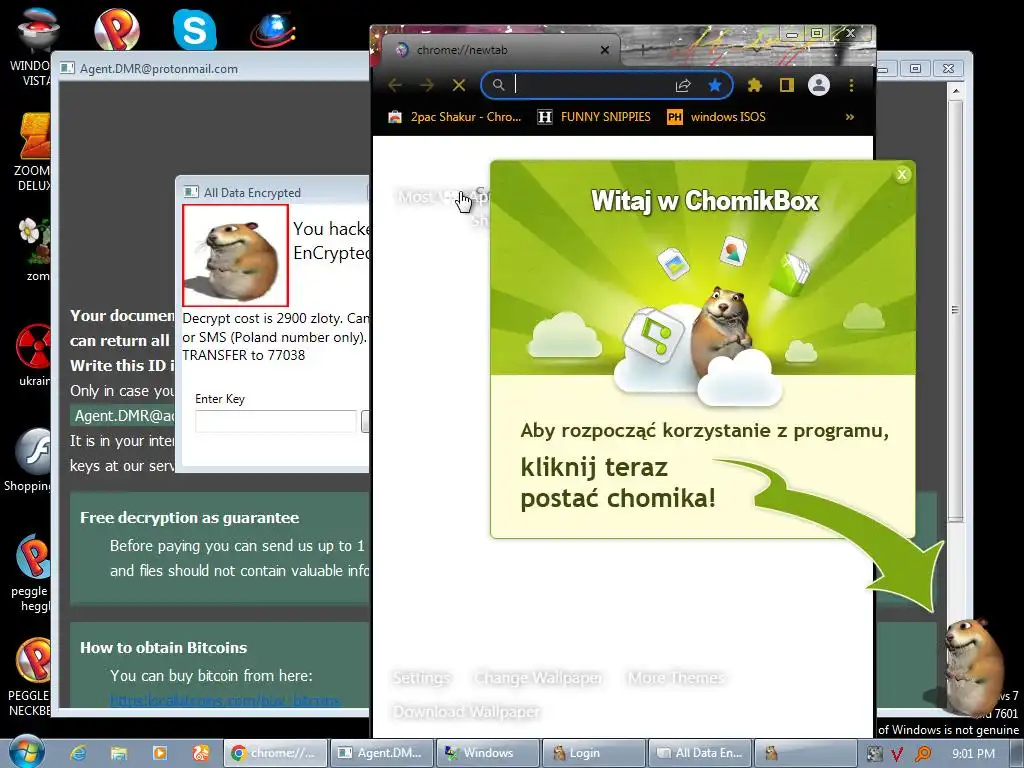Open Windows Media Player in taskbar
The image size is (1024, 768).
[159, 754]
